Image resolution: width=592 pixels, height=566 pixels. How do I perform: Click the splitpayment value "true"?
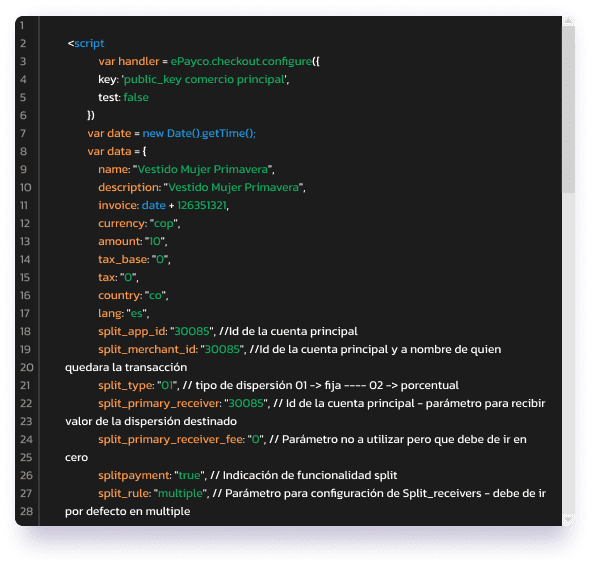coord(190,475)
